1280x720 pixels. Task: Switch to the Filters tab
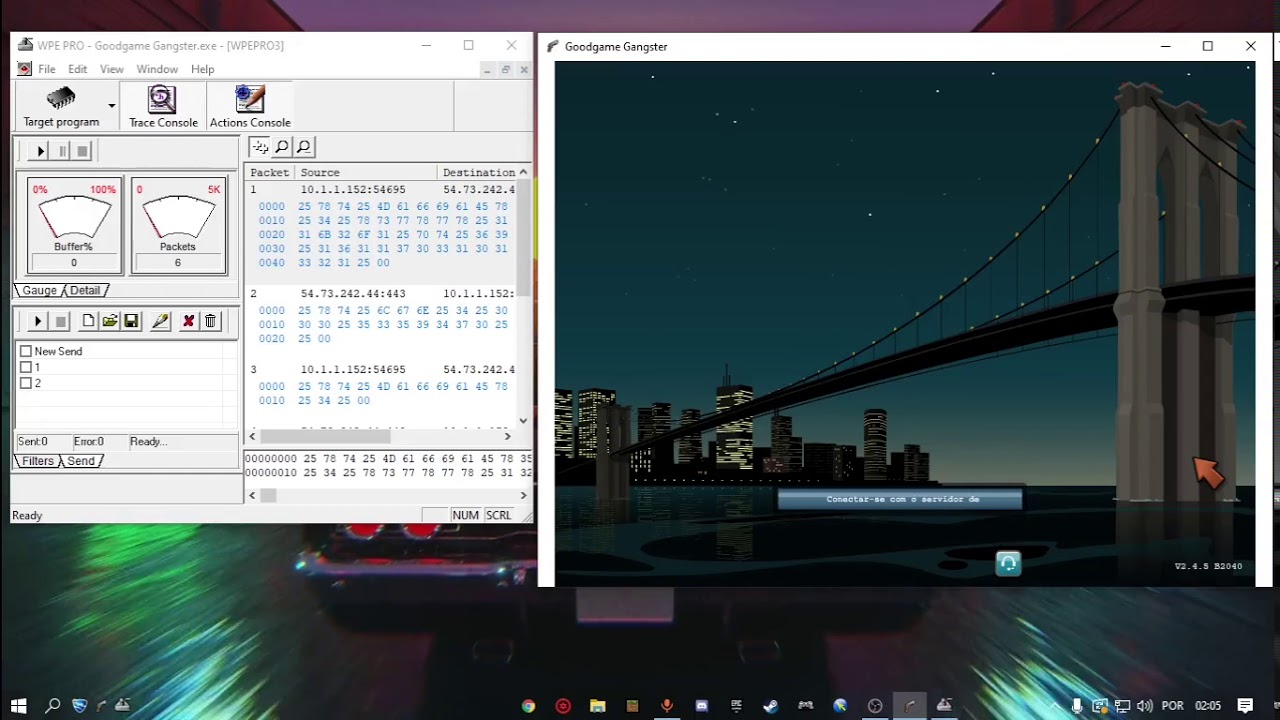38,461
